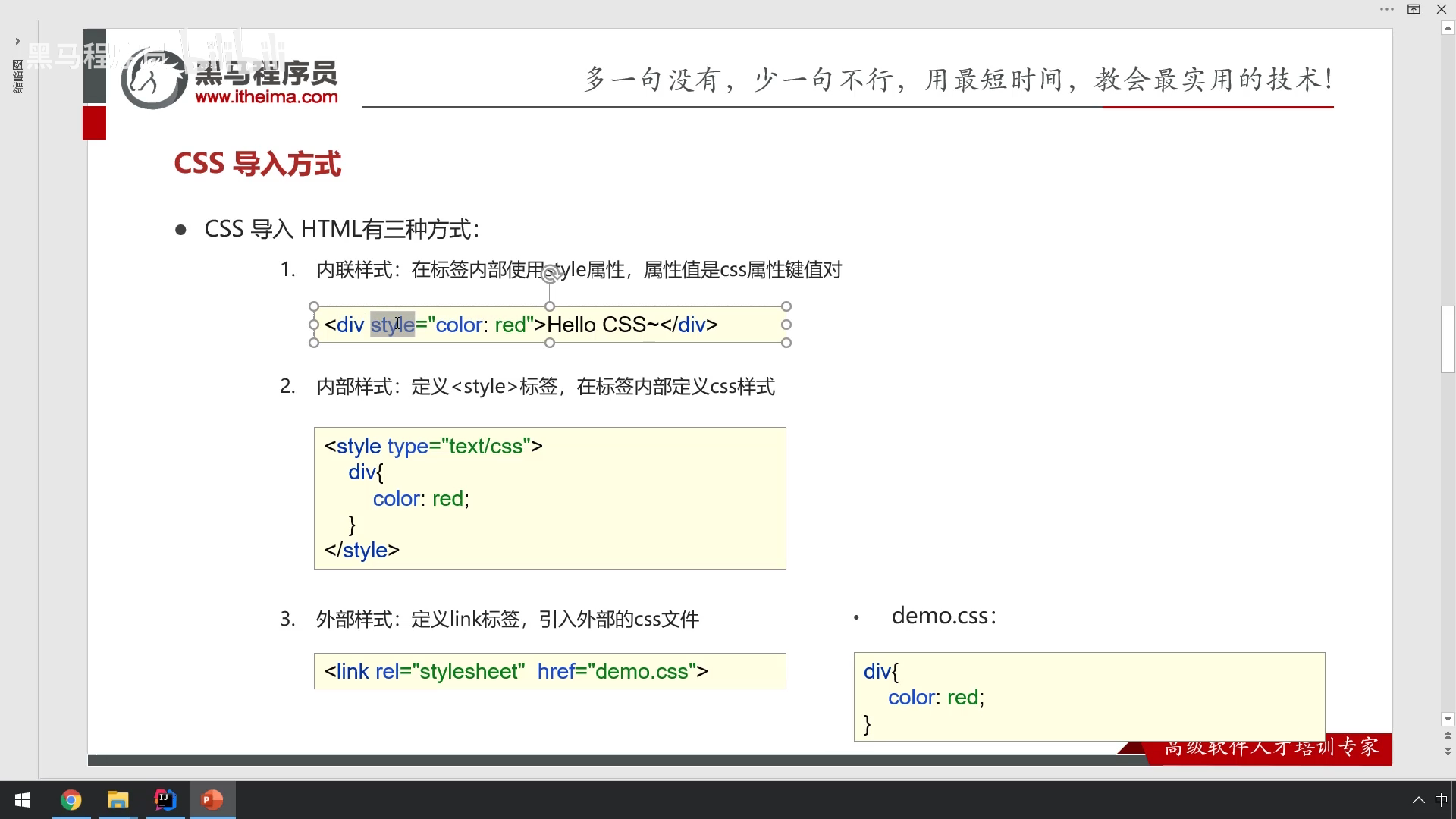Go to next slide with double-down arrow
Screen dimensions: 1456x819
point(1448,751)
